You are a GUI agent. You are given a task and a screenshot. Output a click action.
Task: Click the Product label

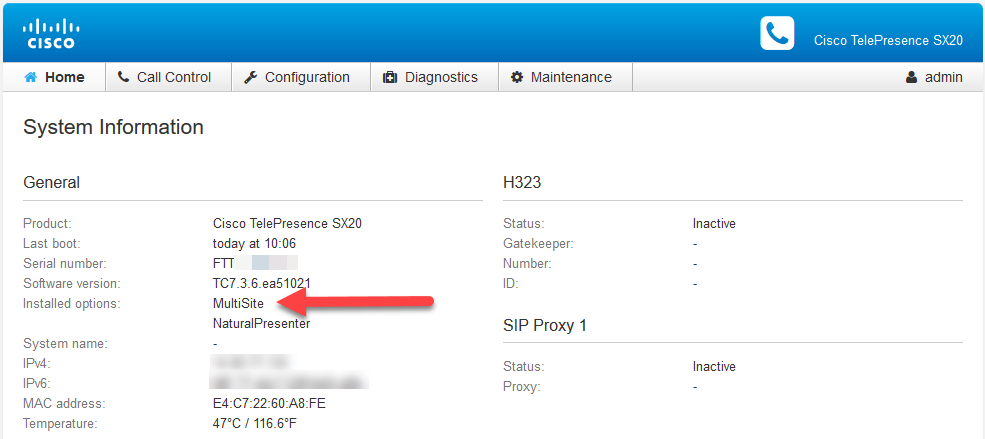[x=48, y=223]
